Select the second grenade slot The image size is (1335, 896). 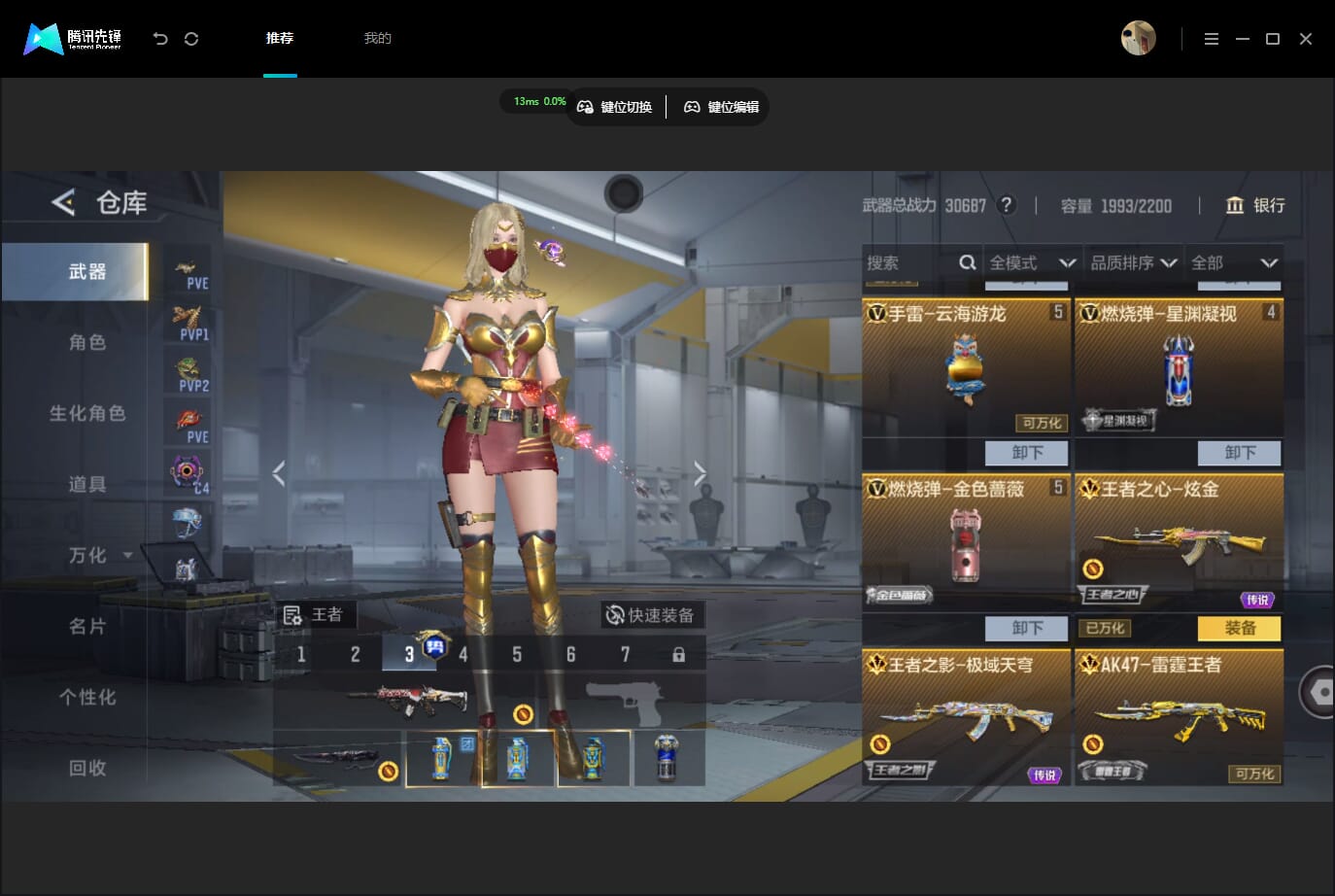518,758
